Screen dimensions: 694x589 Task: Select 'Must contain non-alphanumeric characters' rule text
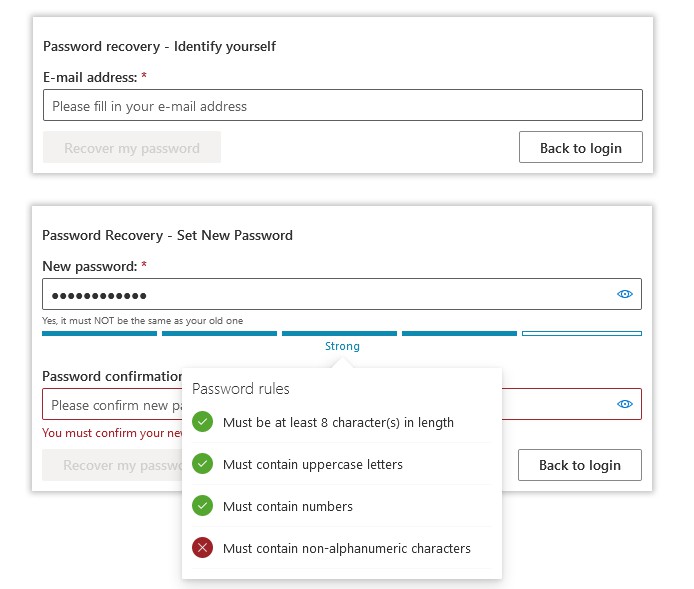346,548
